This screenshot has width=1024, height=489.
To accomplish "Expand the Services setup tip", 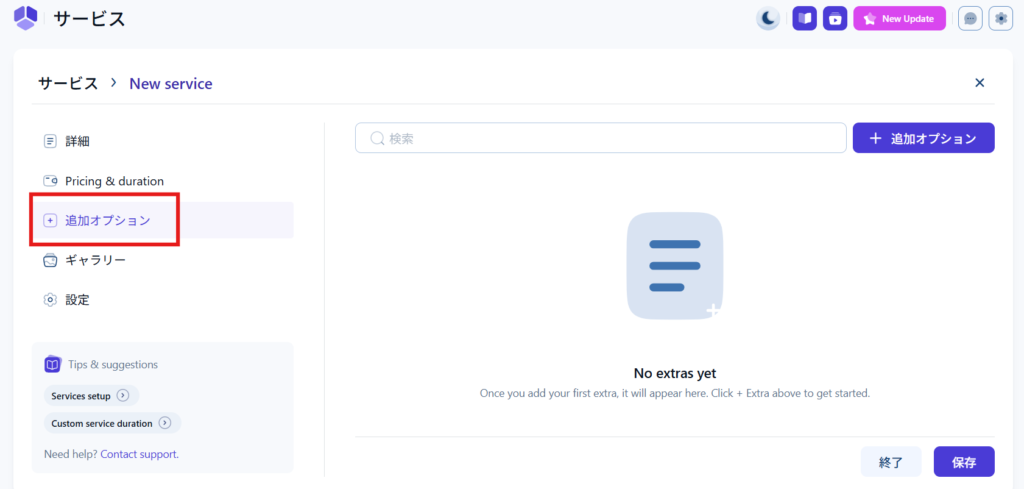I will [x=91, y=396].
